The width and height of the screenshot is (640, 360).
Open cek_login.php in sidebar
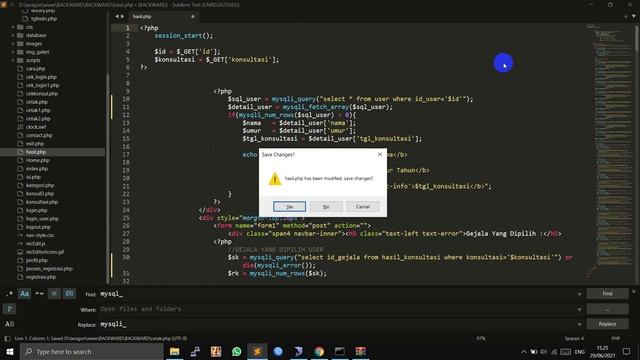pos(41,77)
